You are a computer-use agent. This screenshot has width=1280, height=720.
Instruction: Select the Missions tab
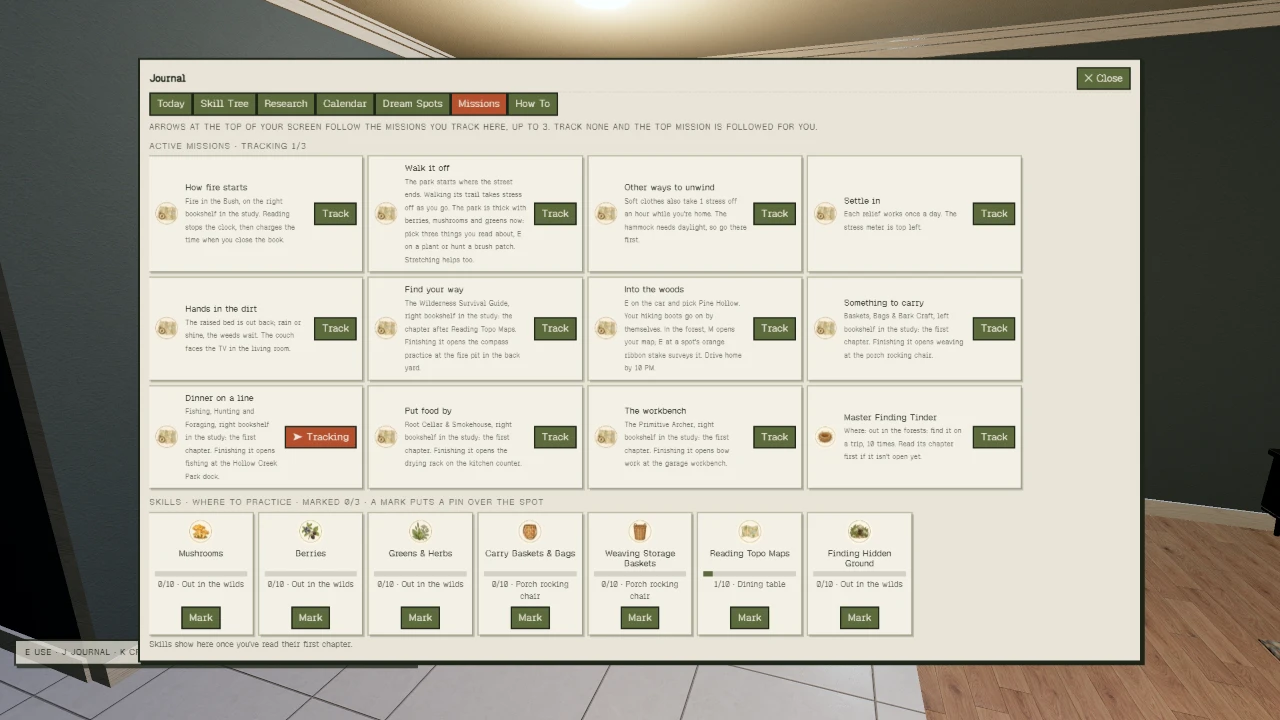pyautogui.click(x=479, y=104)
